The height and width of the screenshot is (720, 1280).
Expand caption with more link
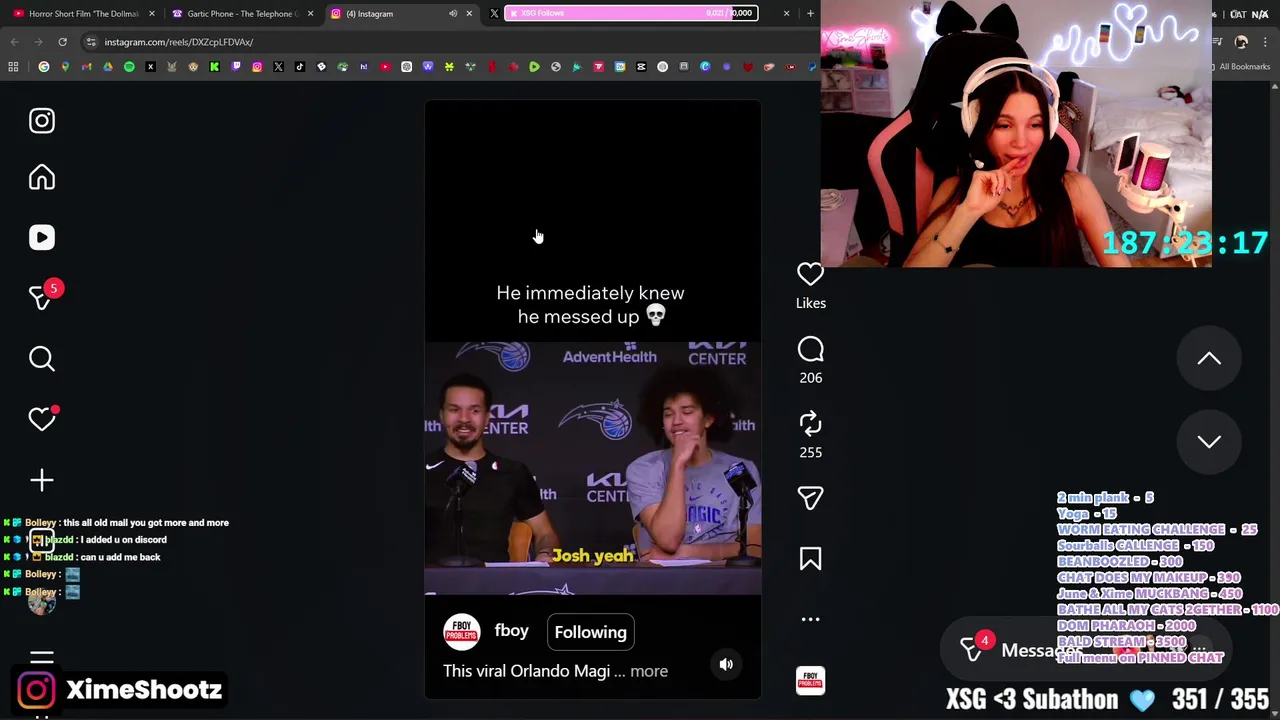[649, 671]
